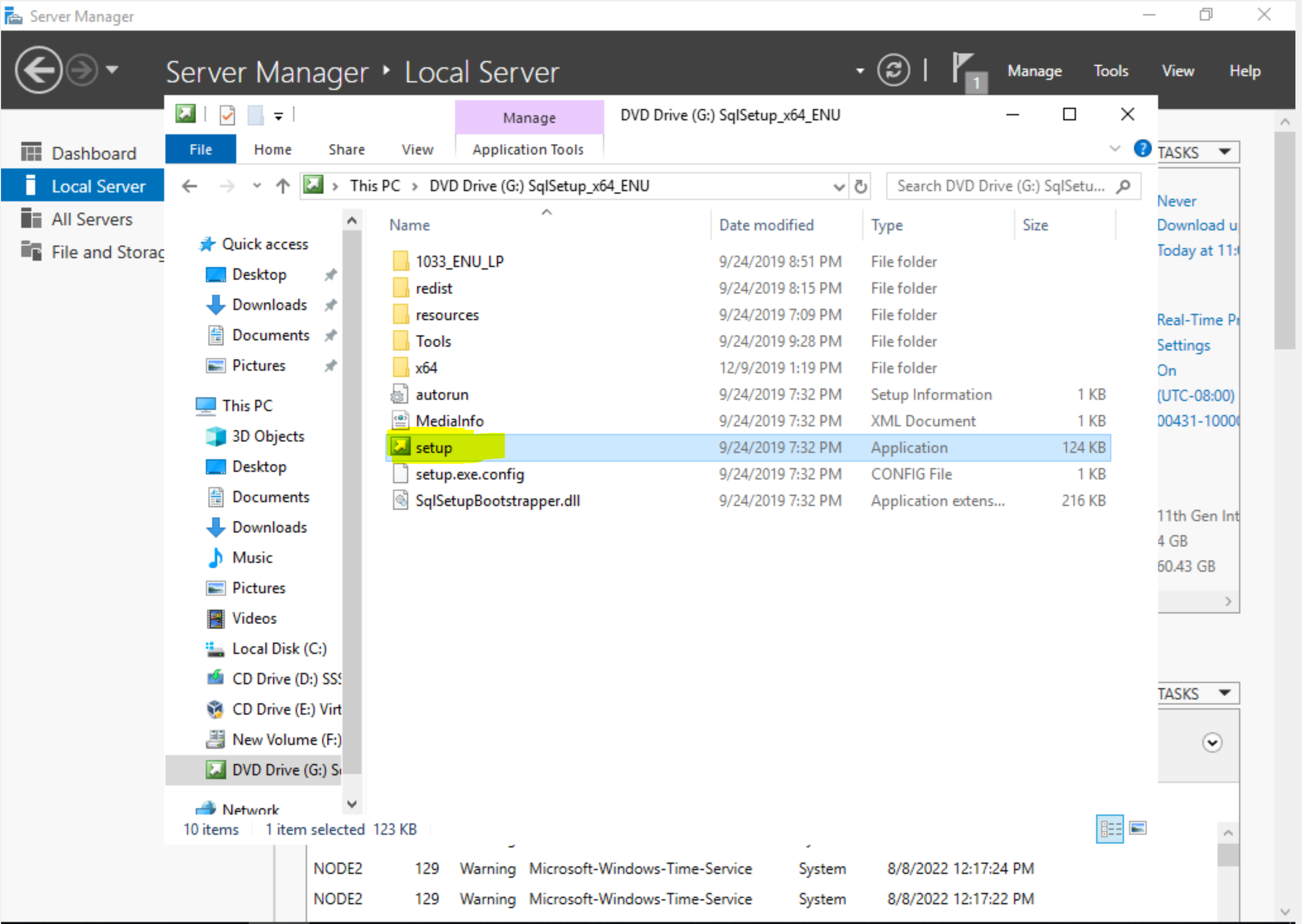Go forward in File Explorer
The image size is (1302, 924).
227,186
